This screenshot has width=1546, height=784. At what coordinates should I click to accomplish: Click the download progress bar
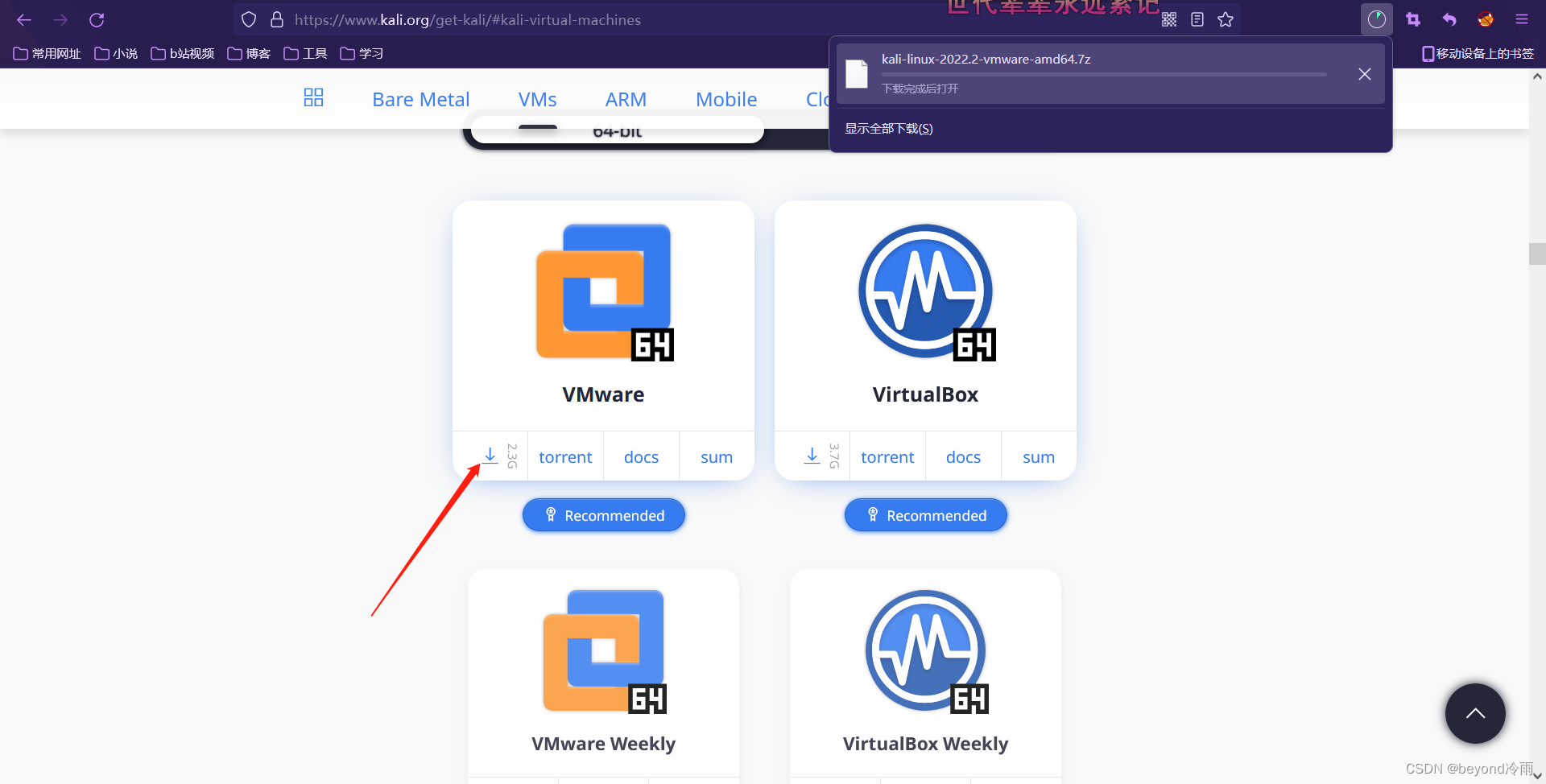pos(1104,75)
